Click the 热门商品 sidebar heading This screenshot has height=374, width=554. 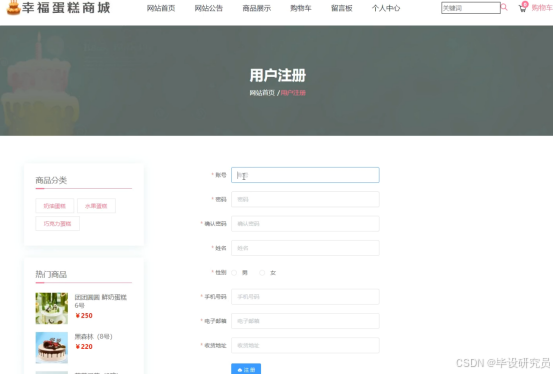51,274
